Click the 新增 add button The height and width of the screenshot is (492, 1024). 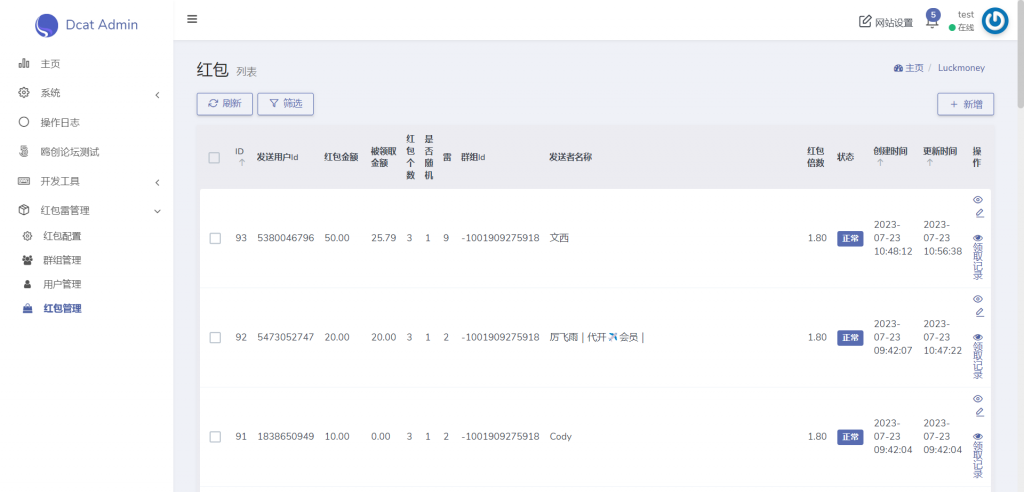coord(966,105)
